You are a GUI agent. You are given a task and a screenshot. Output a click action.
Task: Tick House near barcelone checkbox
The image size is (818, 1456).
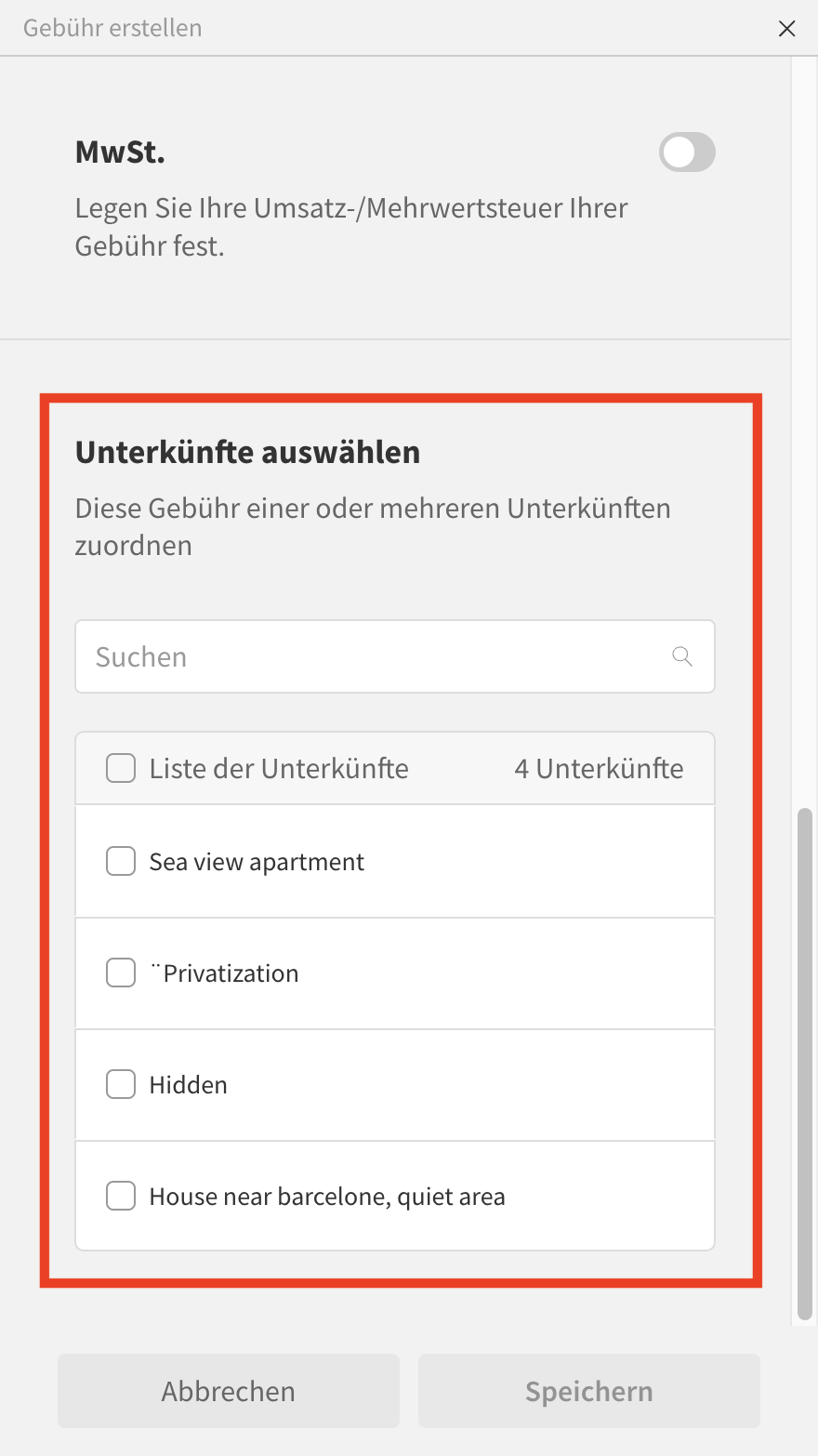point(121,1197)
